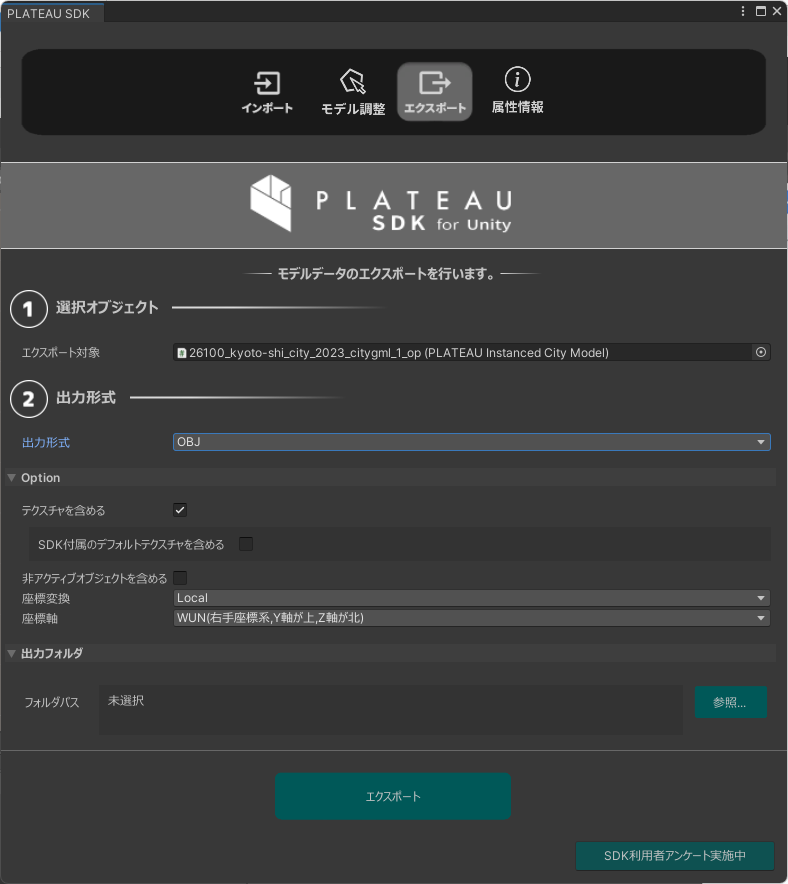Open SDK利用者アンケート実施中 survey button

[675, 856]
